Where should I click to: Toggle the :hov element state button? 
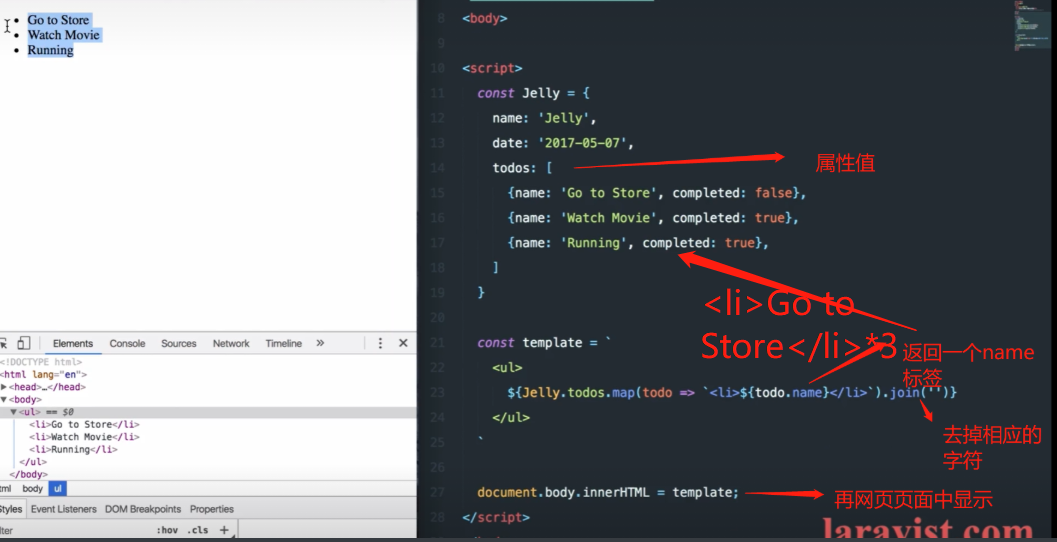pyautogui.click(x=167, y=530)
